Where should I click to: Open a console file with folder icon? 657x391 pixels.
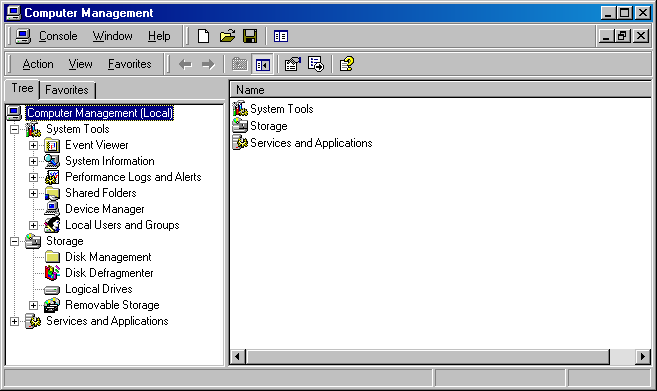point(227,36)
